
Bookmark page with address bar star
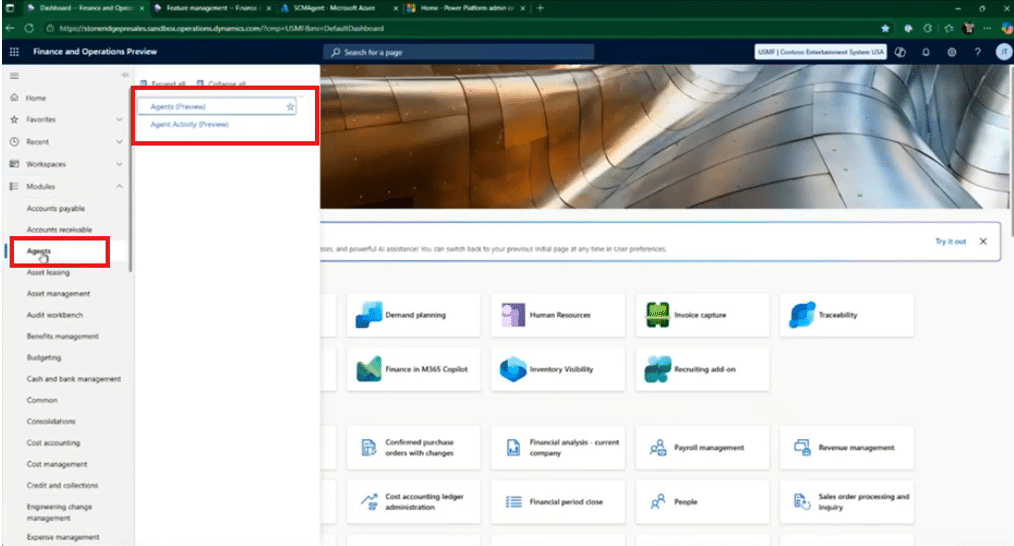pos(885,28)
